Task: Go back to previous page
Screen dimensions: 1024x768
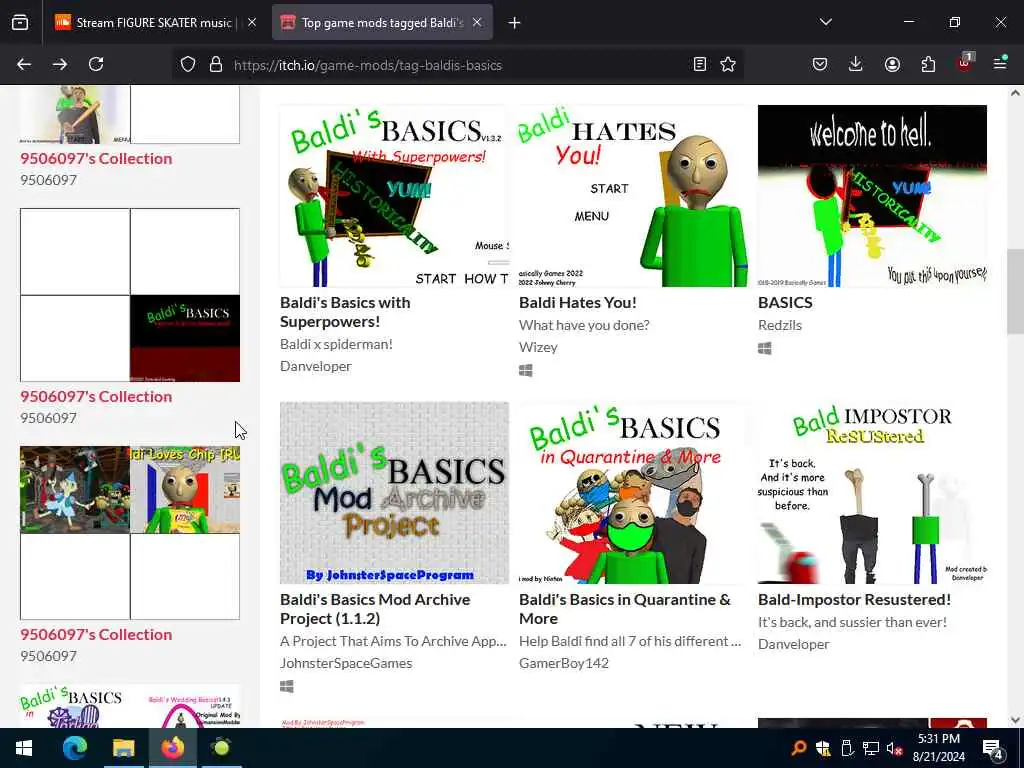Action: click(x=24, y=64)
